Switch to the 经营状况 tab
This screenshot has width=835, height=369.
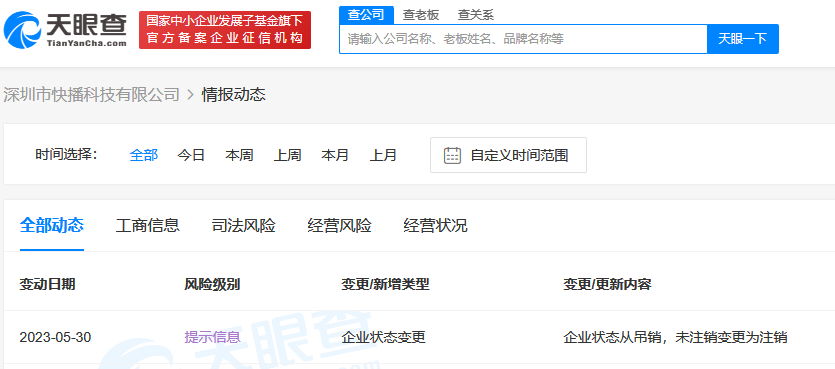[x=435, y=225]
